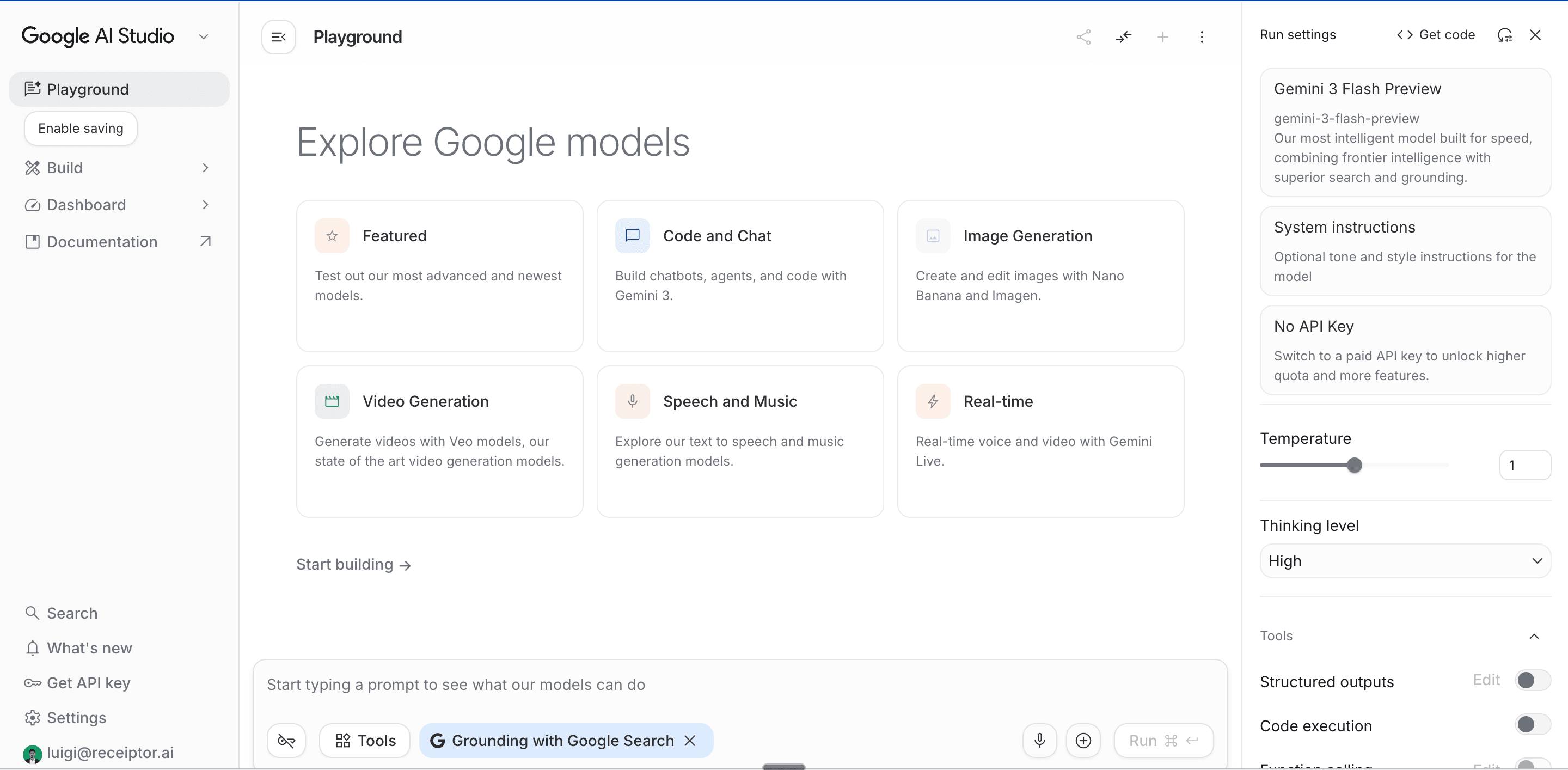1568x770 pixels.
Task: Click the share icon in the header
Action: click(1083, 37)
